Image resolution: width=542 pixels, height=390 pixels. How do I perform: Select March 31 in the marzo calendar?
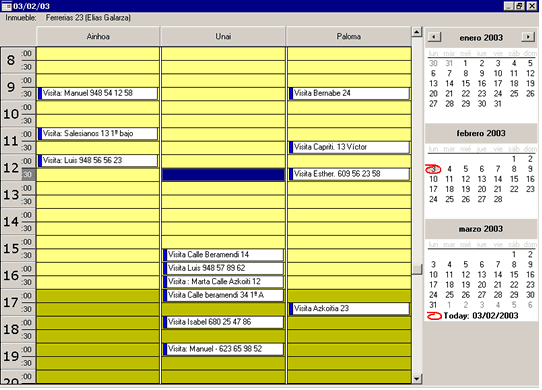(x=433, y=305)
